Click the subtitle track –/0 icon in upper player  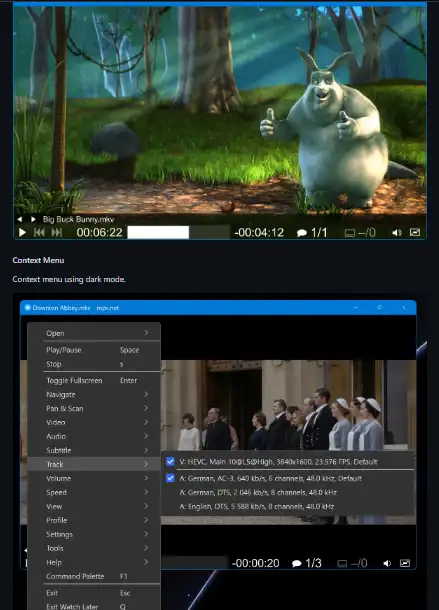click(x=349, y=233)
